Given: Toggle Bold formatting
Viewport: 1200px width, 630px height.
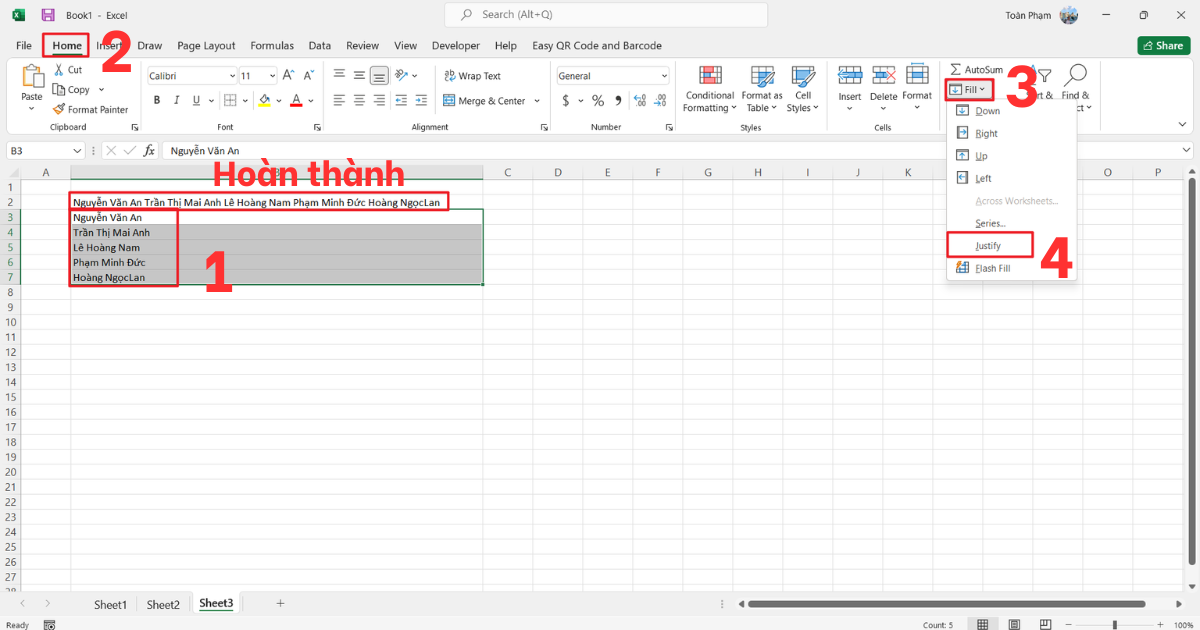Looking at the screenshot, I should click(x=157, y=100).
